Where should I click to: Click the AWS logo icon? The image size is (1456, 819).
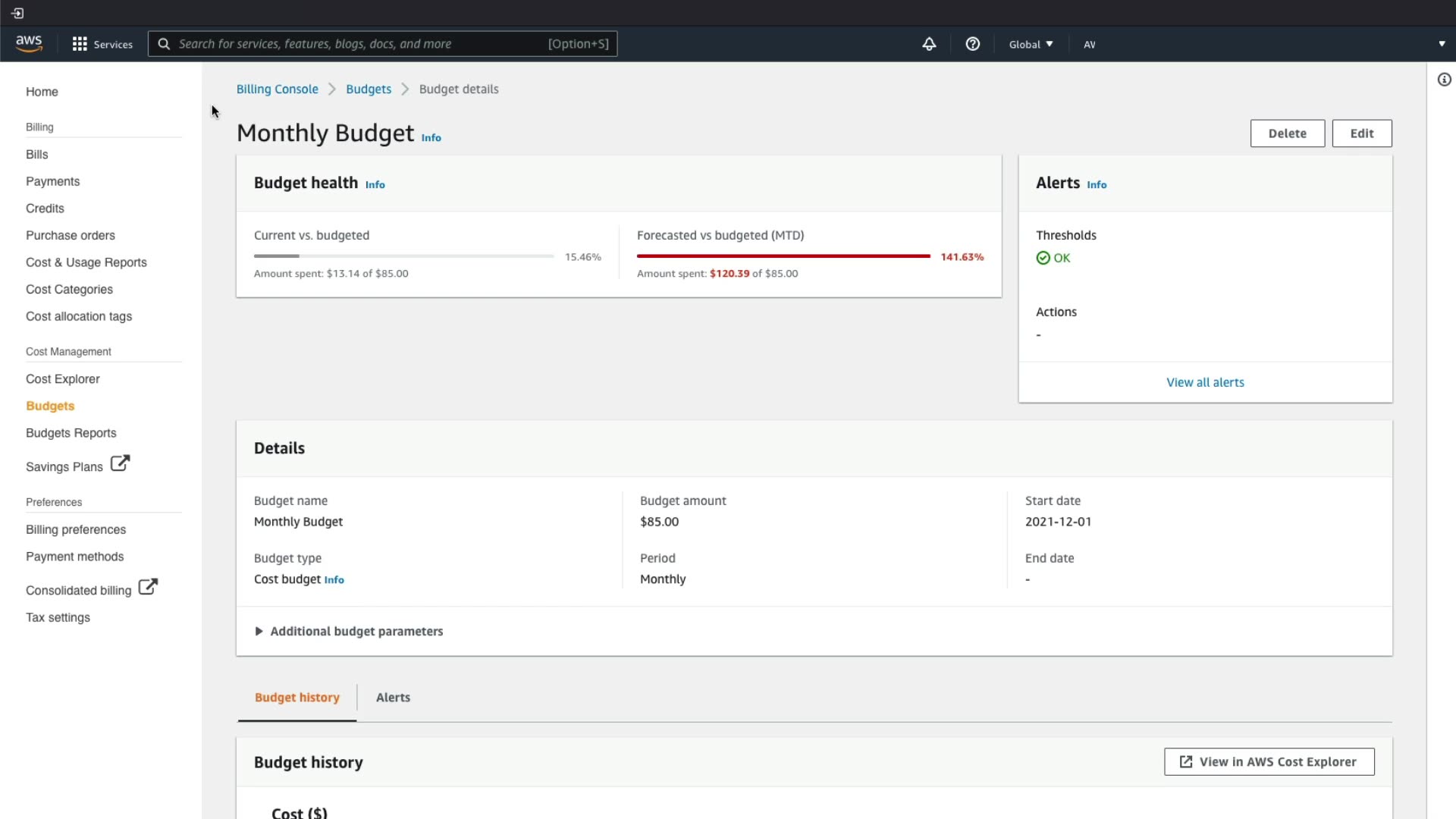point(29,43)
